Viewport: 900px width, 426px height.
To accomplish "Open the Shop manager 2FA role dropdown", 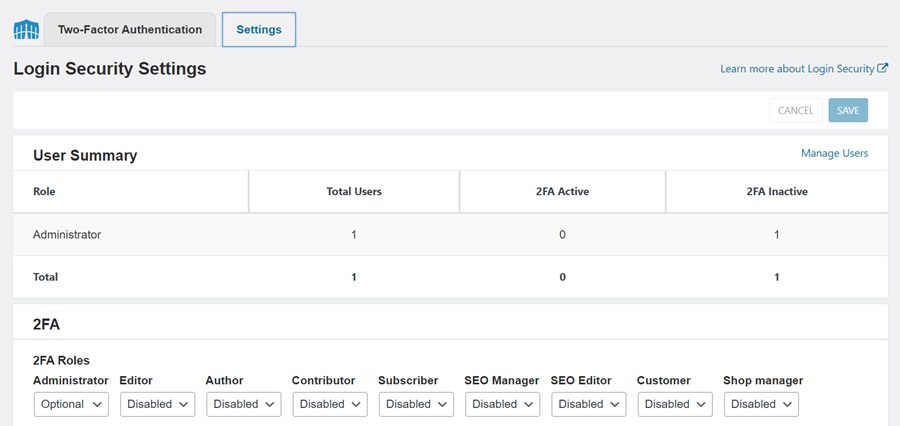I will pyautogui.click(x=761, y=404).
